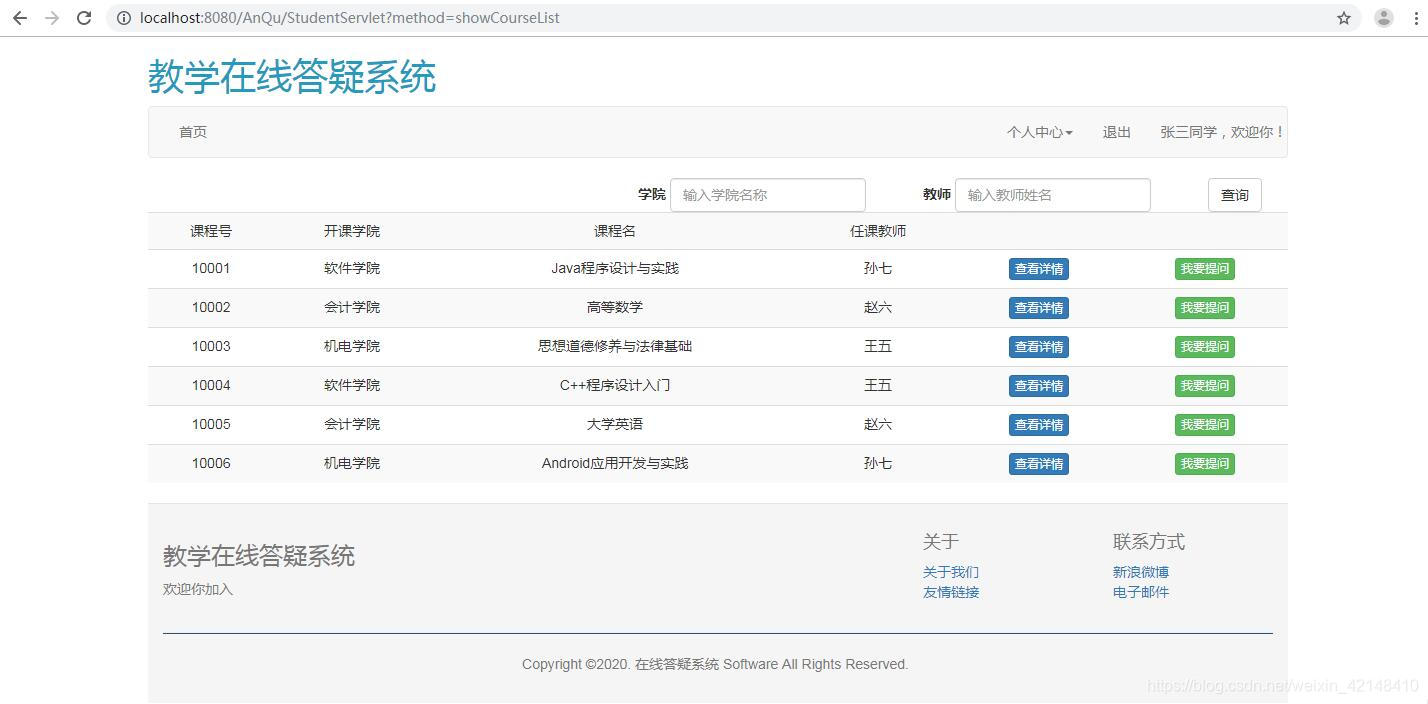The height and width of the screenshot is (704, 1428).
Task: Open the 首页 navigation item
Action: tap(193, 132)
